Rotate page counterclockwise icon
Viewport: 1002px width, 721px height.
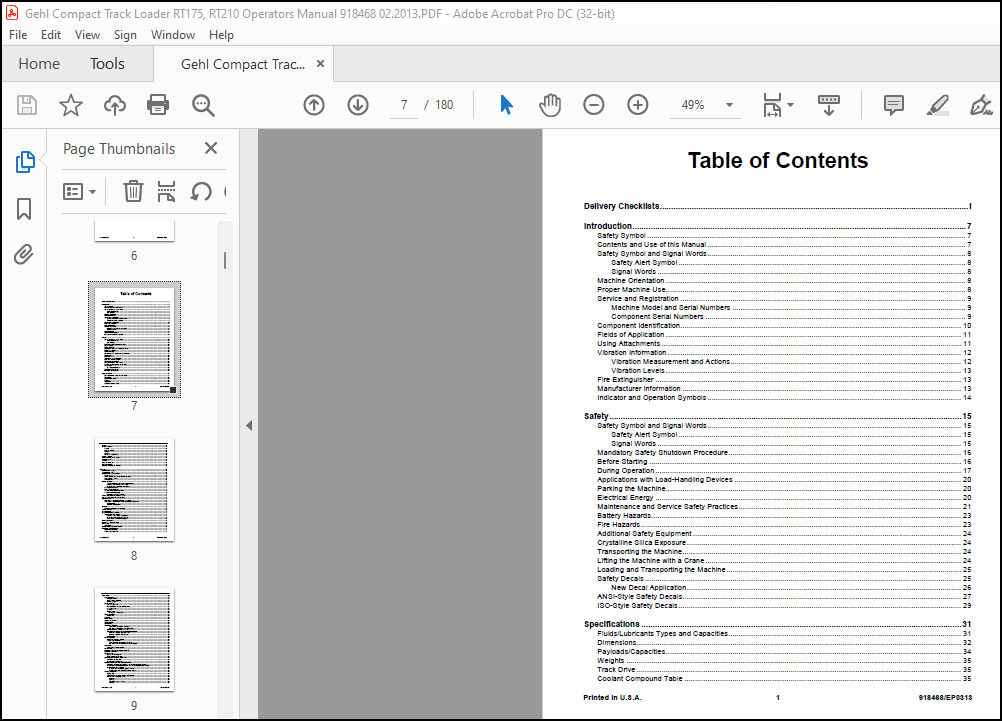pyautogui.click(x=201, y=191)
